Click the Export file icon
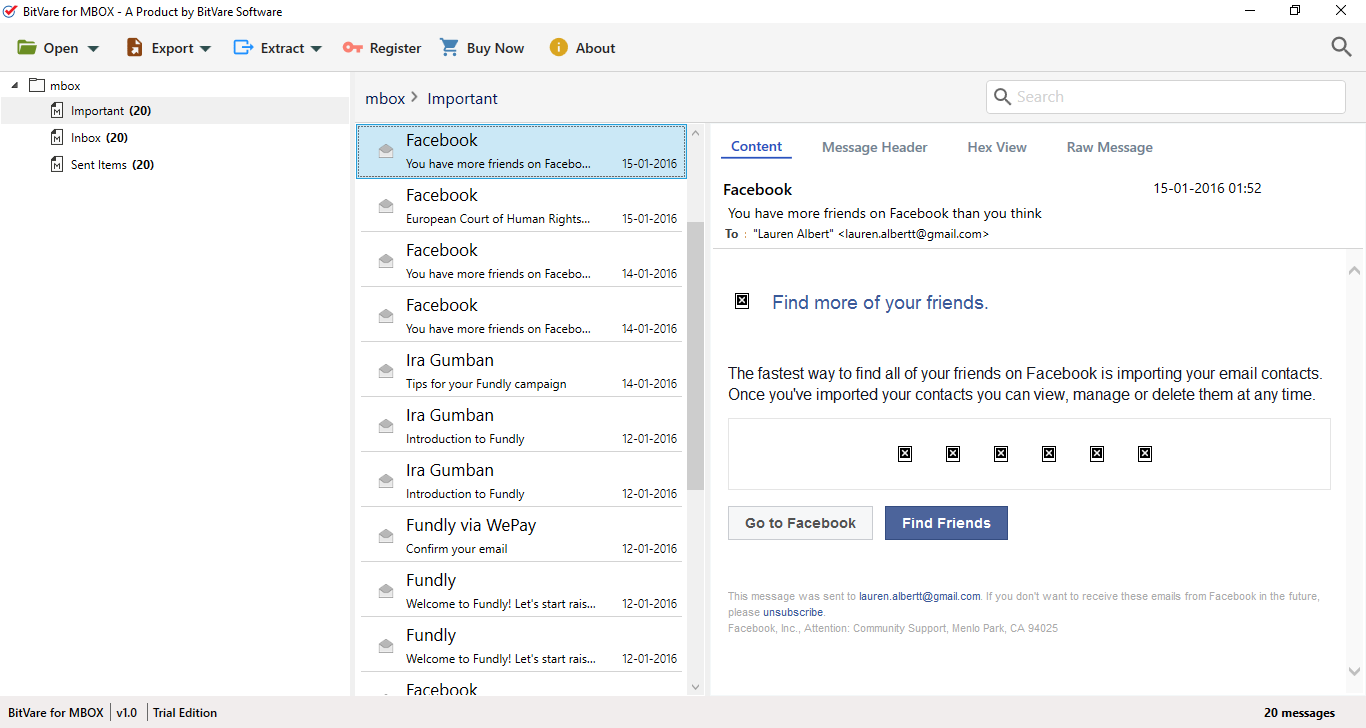Viewport: 1366px width, 728px height. pos(135,48)
